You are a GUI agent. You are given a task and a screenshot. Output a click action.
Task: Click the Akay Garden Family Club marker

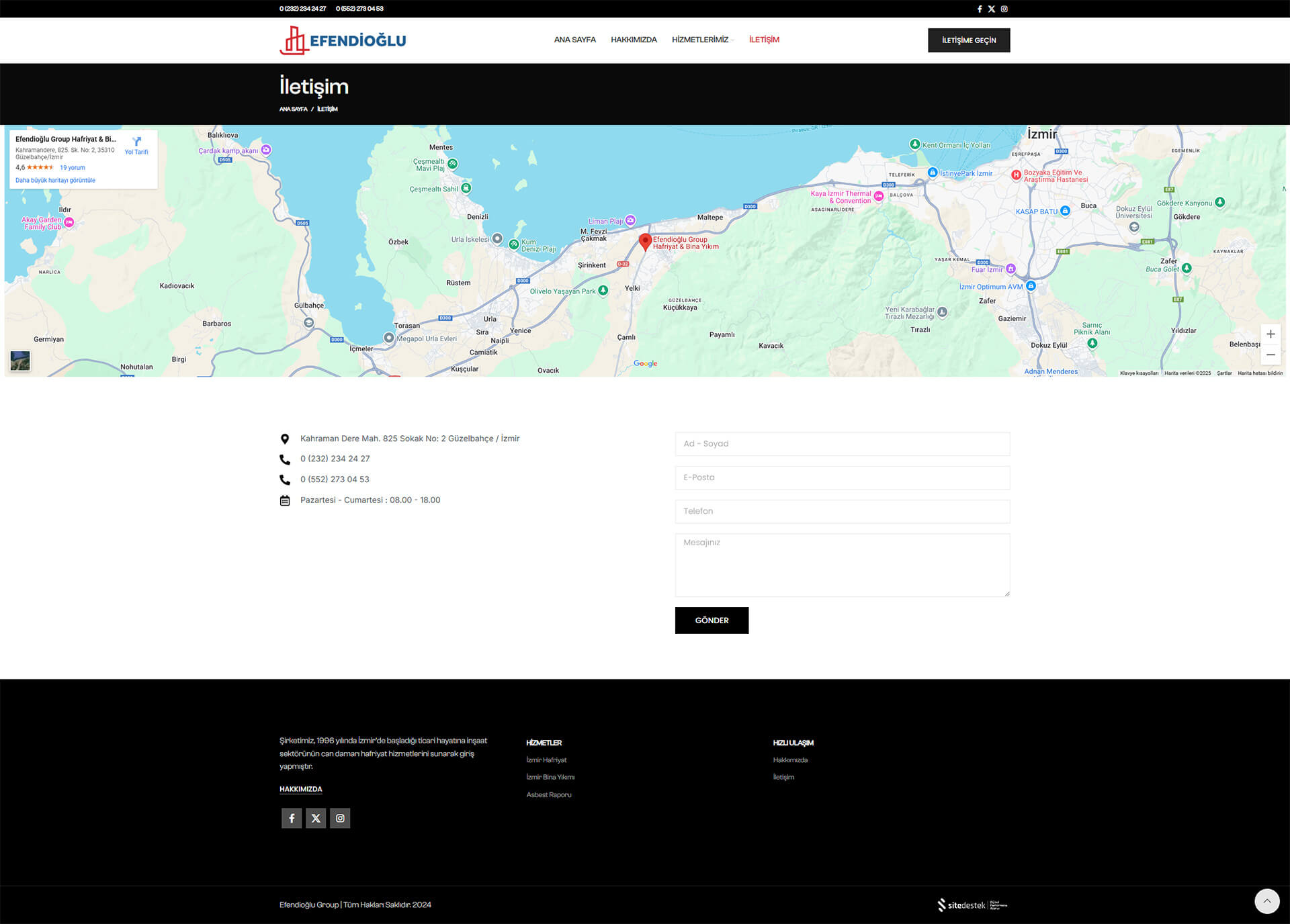point(69,222)
